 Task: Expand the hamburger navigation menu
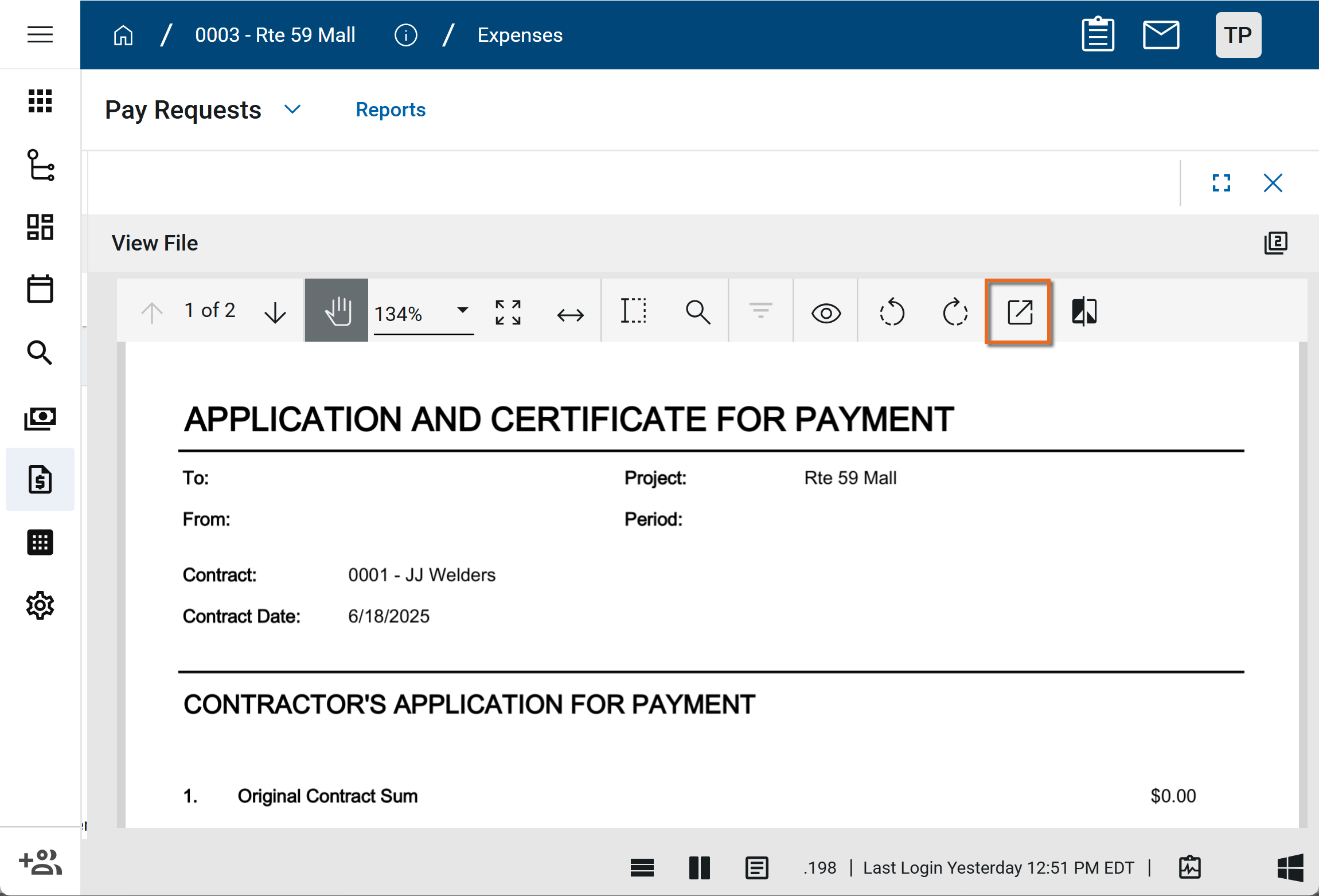[x=40, y=35]
